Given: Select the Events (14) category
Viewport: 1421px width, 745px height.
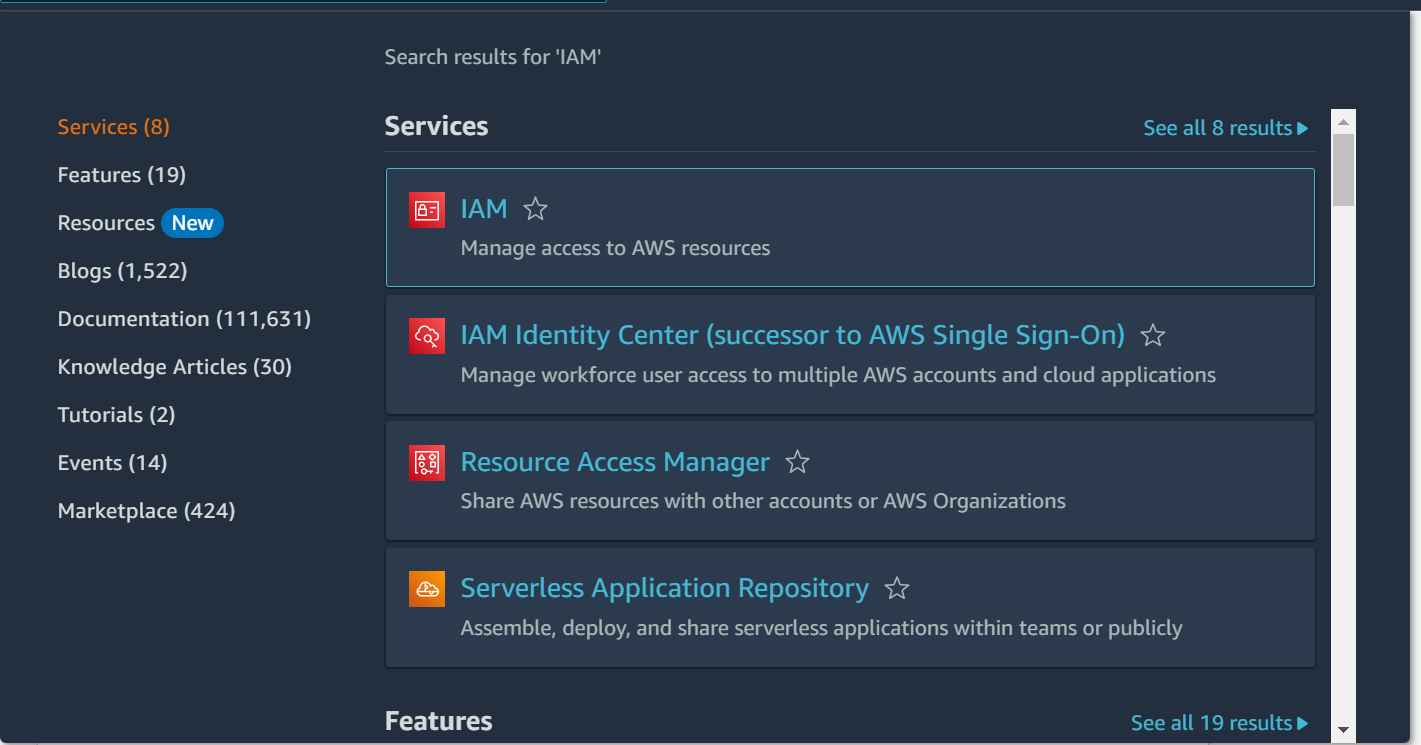Looking at the screenshot, I should coord(113,463).
